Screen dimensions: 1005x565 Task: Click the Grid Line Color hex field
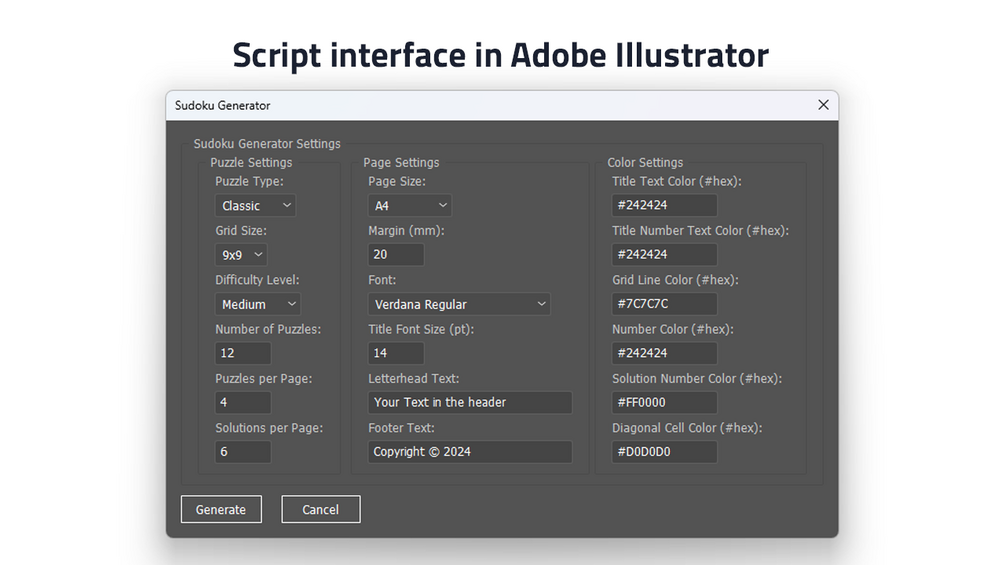664,304
